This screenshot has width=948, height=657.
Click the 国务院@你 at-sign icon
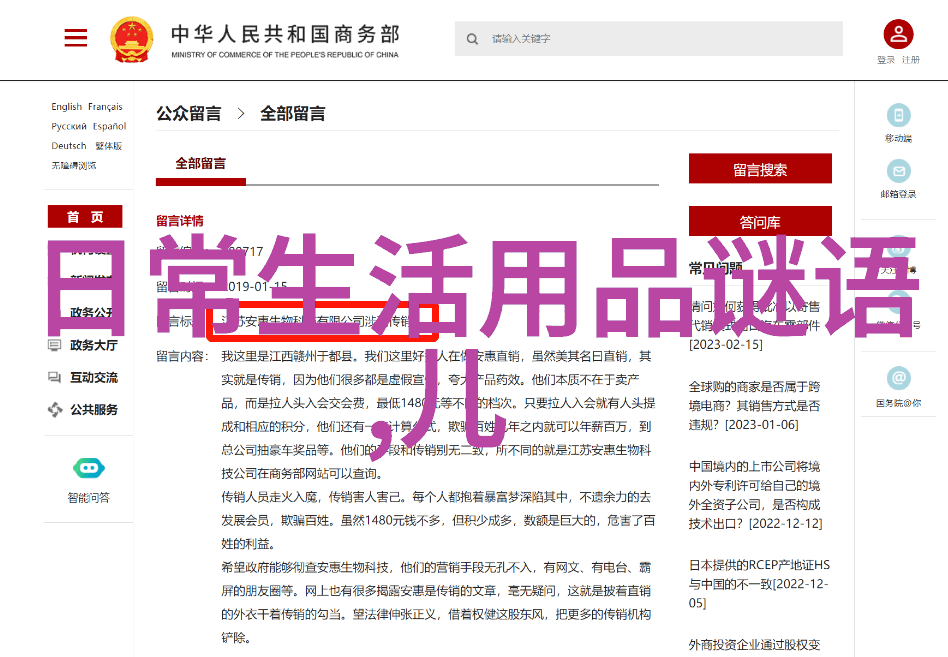898,379
